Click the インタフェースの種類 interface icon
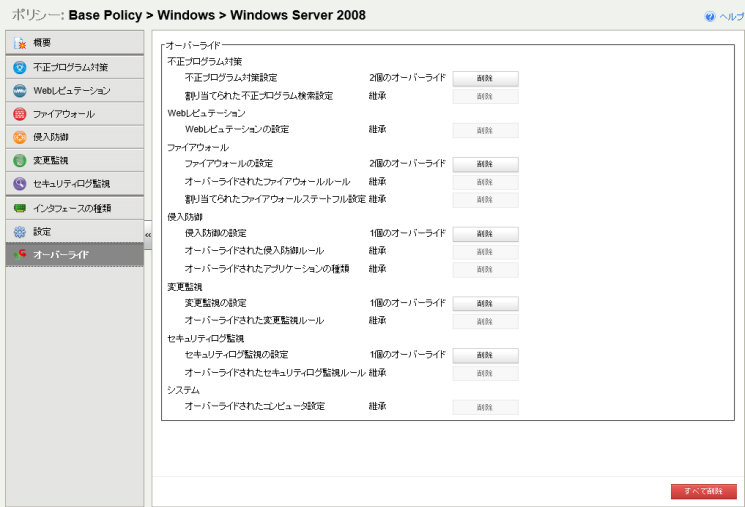The height and width of the screenshot is (507, 745). (20, 208)
